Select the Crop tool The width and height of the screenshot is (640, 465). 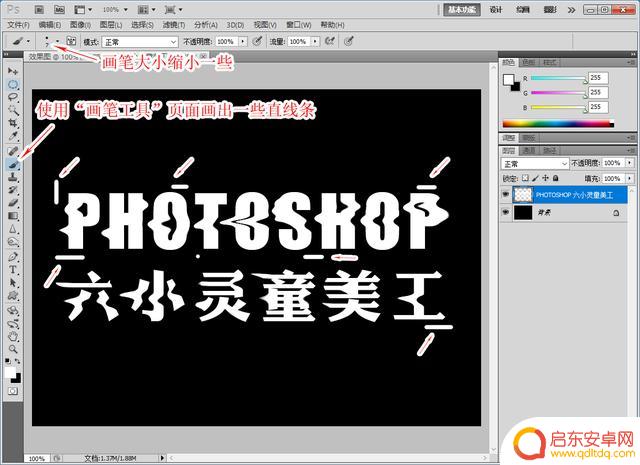(x=13, y=123)
